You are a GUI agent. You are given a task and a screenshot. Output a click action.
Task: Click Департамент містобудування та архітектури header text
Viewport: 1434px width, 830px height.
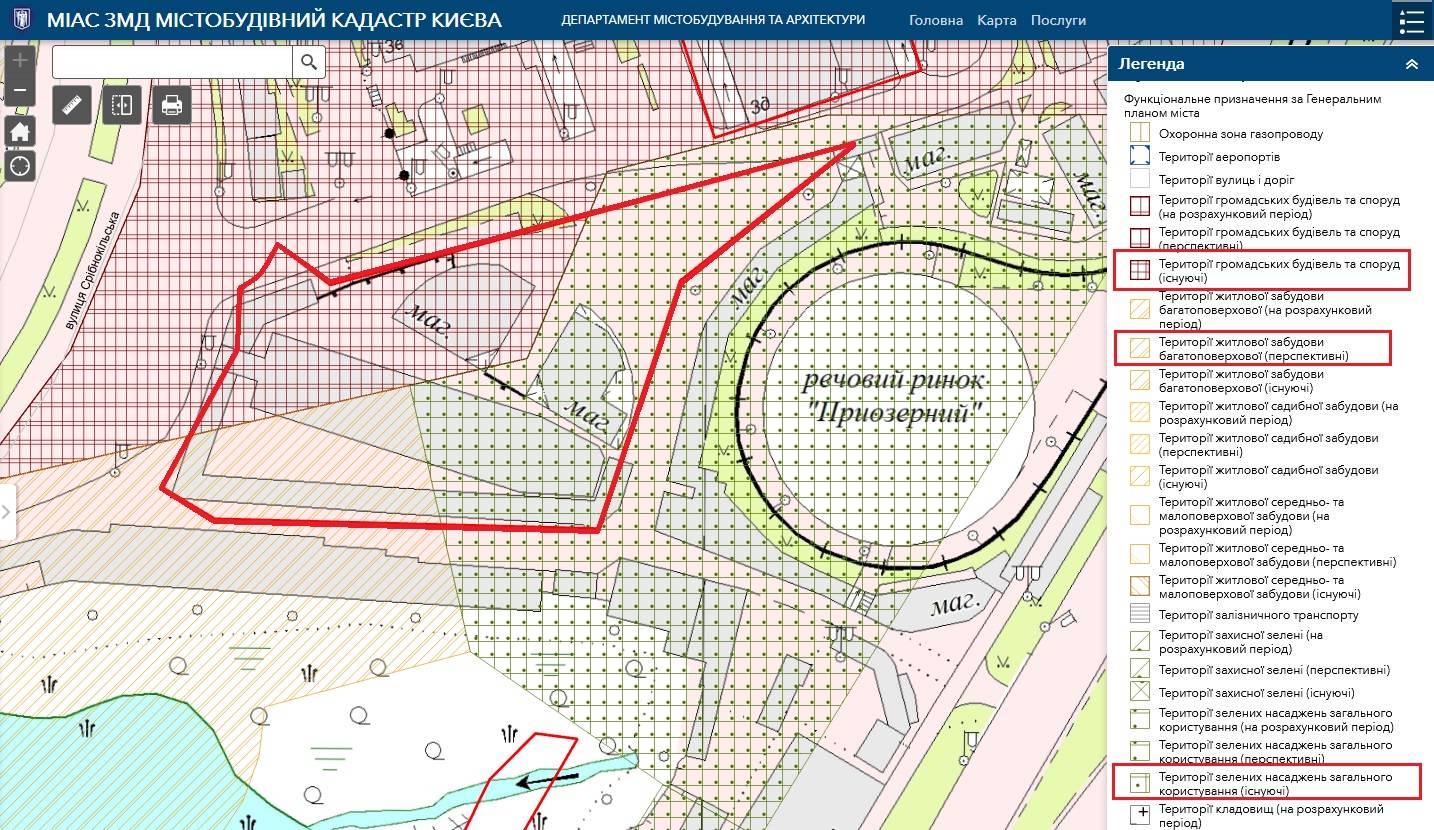tap(713, 20)
